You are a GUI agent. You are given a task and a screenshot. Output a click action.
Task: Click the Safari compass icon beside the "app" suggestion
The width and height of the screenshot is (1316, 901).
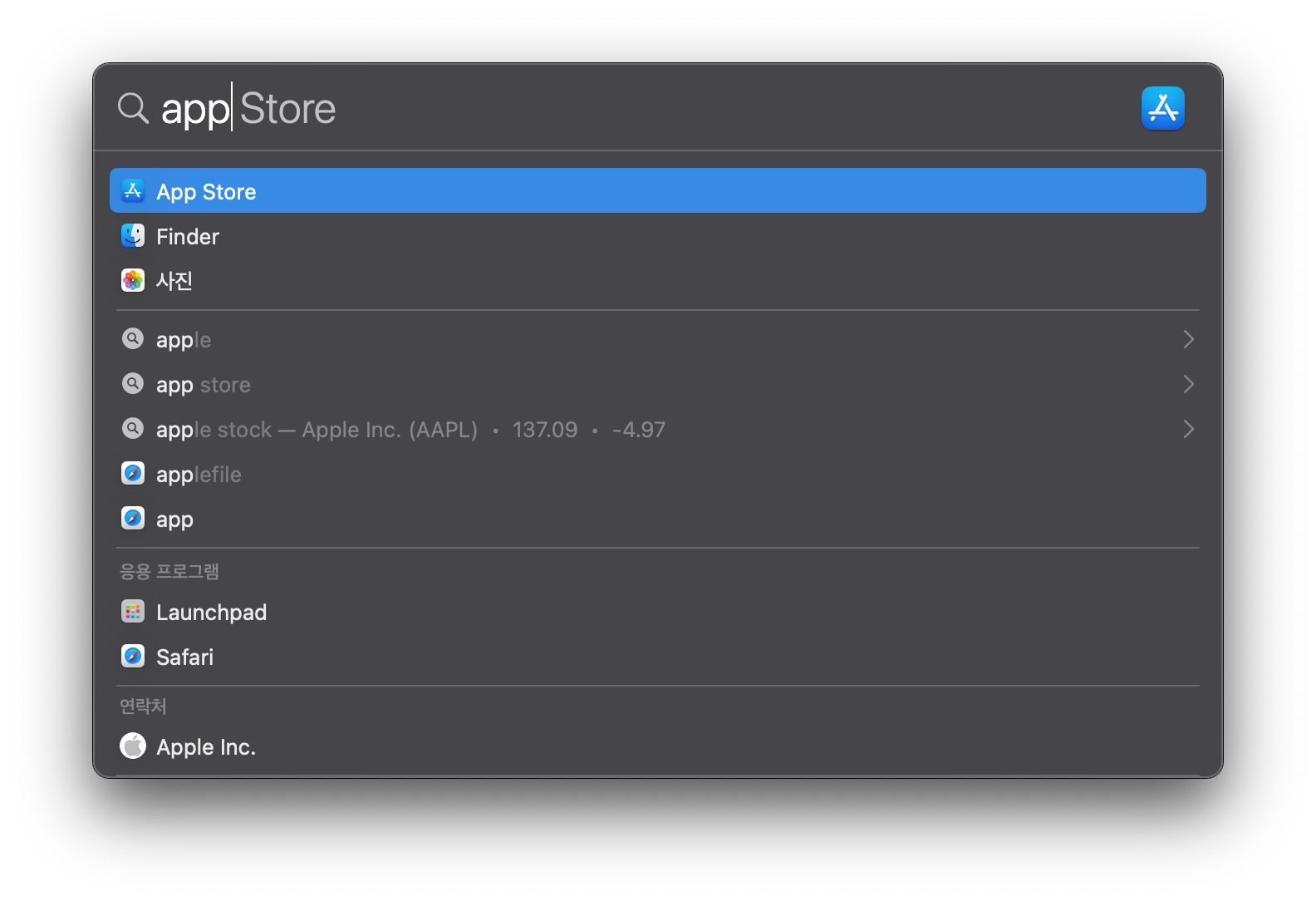click(x=133, y=519)
